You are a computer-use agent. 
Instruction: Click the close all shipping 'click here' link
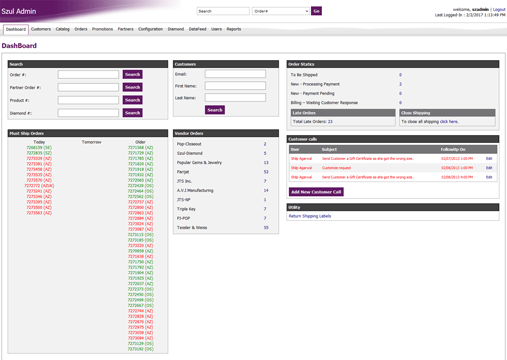[449, 122]
